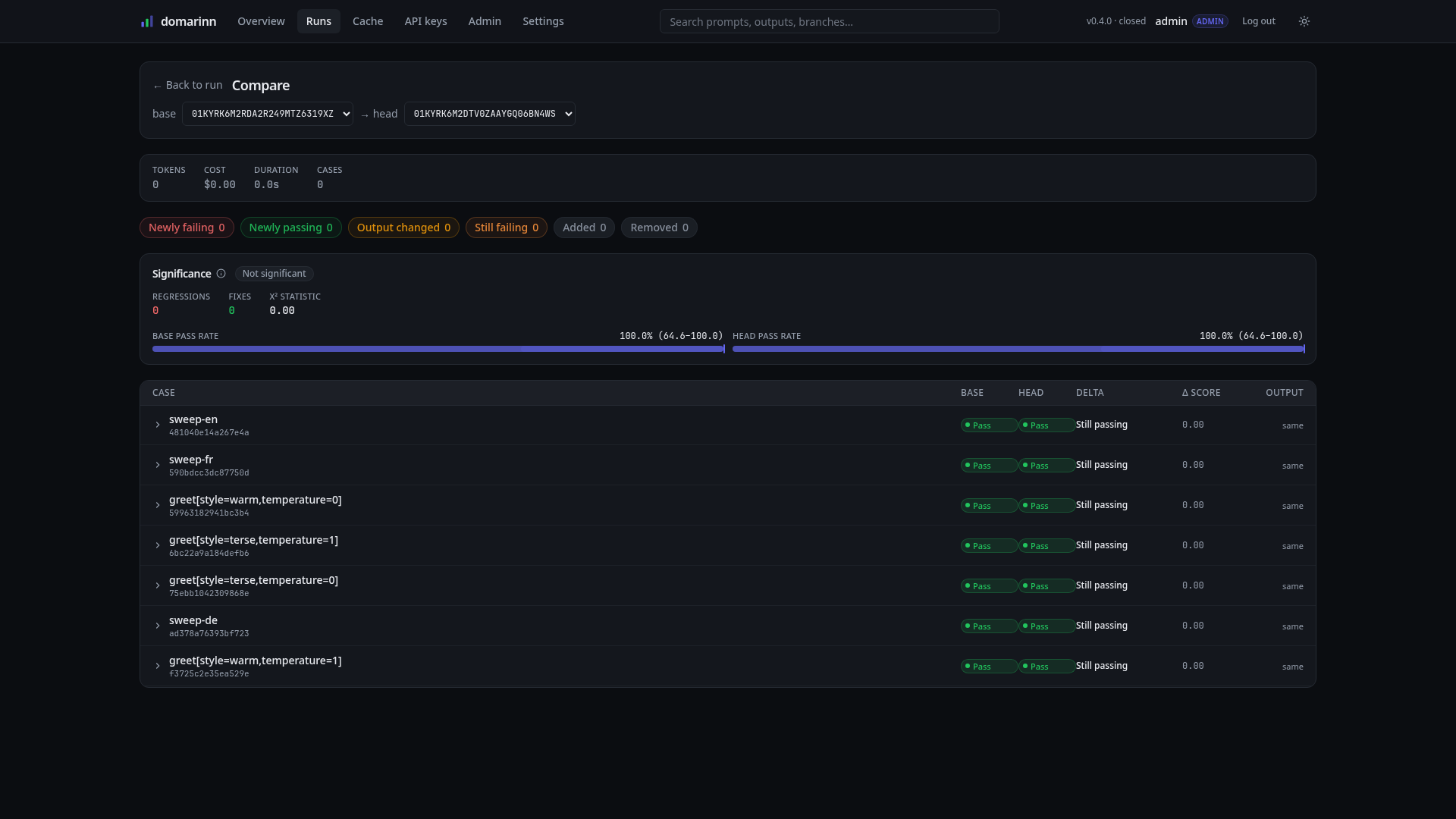Expand greet[style=warm,temperature=0] row chevron
The height and width of the screenshot is (819, 1456).
tap(158, 506)
